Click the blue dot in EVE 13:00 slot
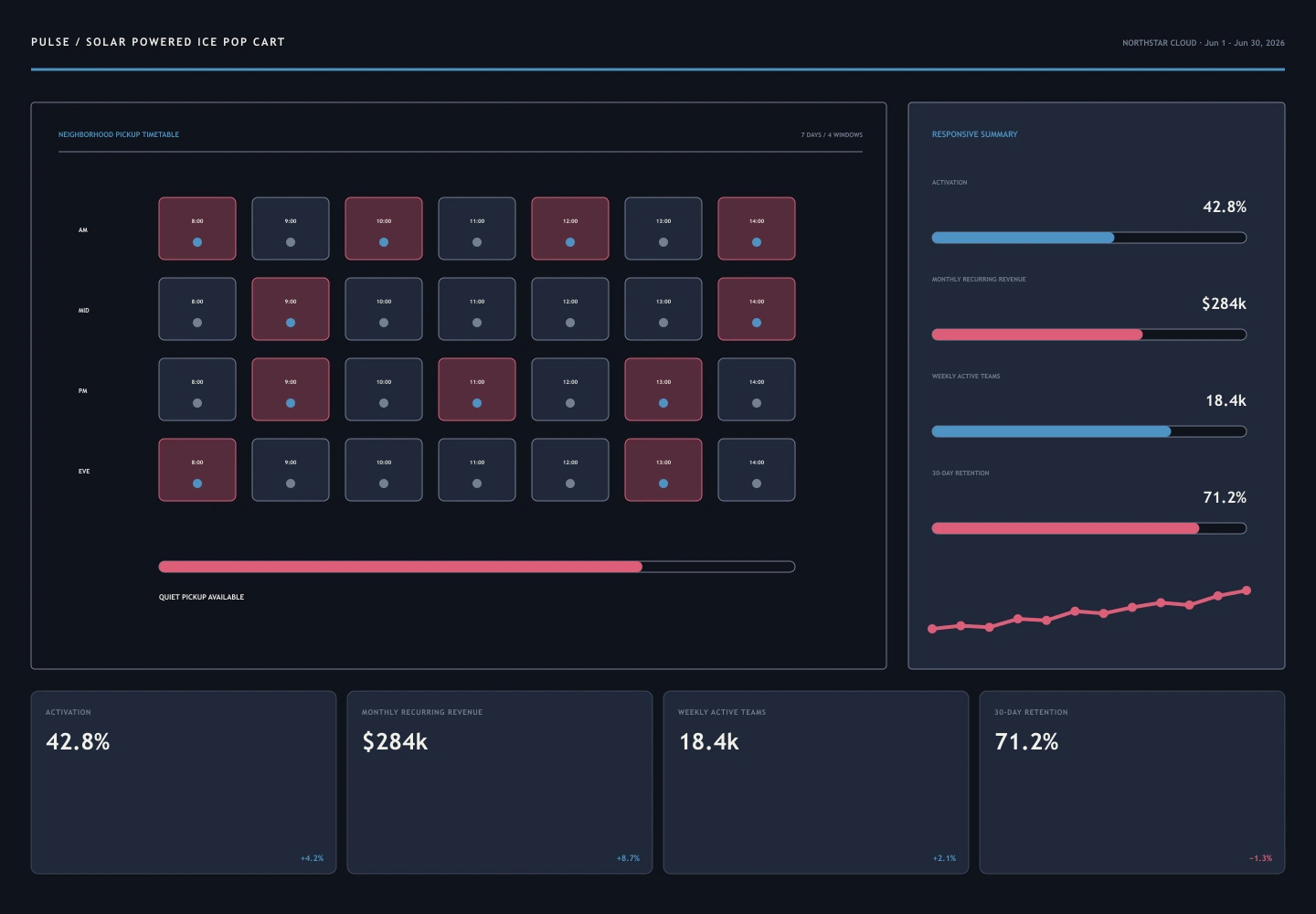 [x=663, y=484]
